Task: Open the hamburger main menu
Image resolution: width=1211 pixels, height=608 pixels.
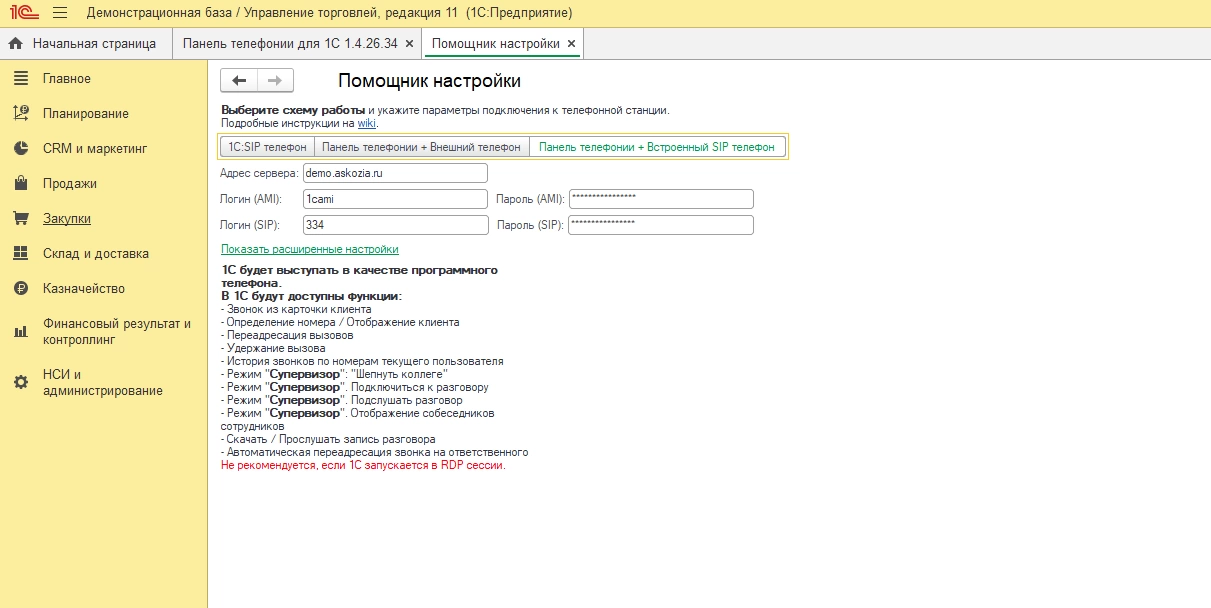Action: (60, 13)
